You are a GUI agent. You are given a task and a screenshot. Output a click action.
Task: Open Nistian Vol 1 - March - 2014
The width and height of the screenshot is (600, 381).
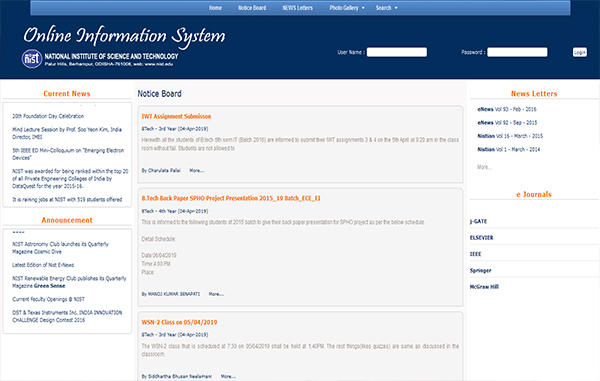pos(509,150)
